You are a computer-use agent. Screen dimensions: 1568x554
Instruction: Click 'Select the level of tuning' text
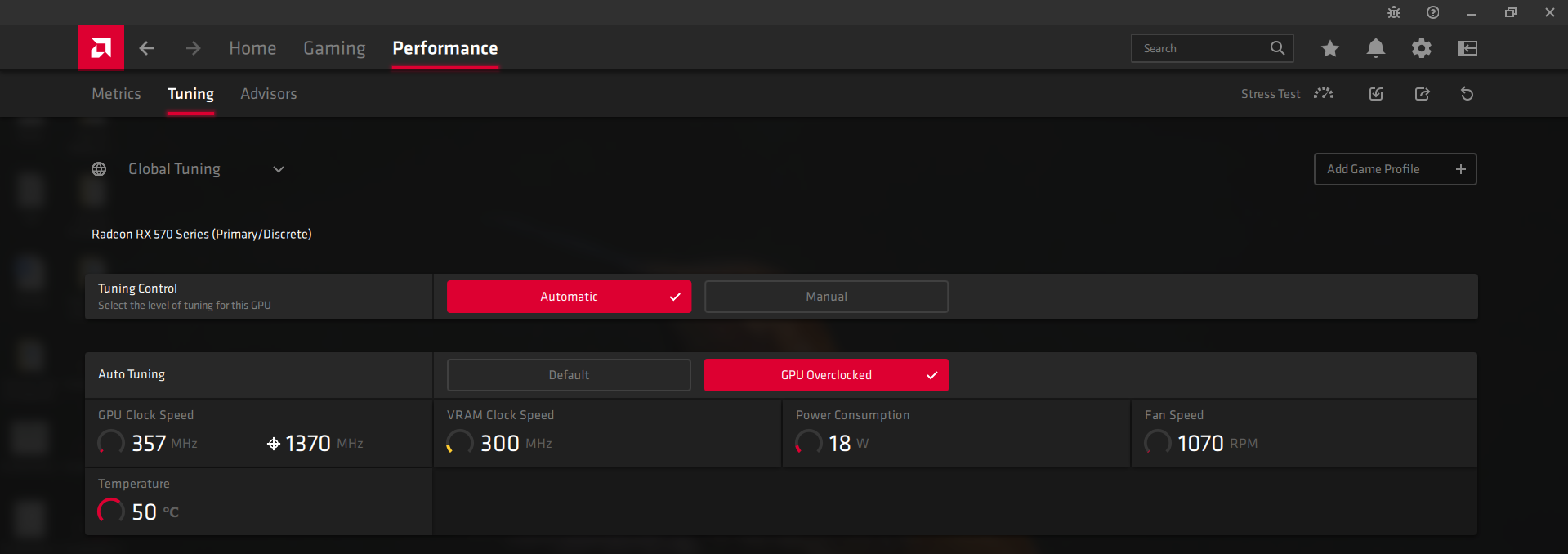pos(185,306)
